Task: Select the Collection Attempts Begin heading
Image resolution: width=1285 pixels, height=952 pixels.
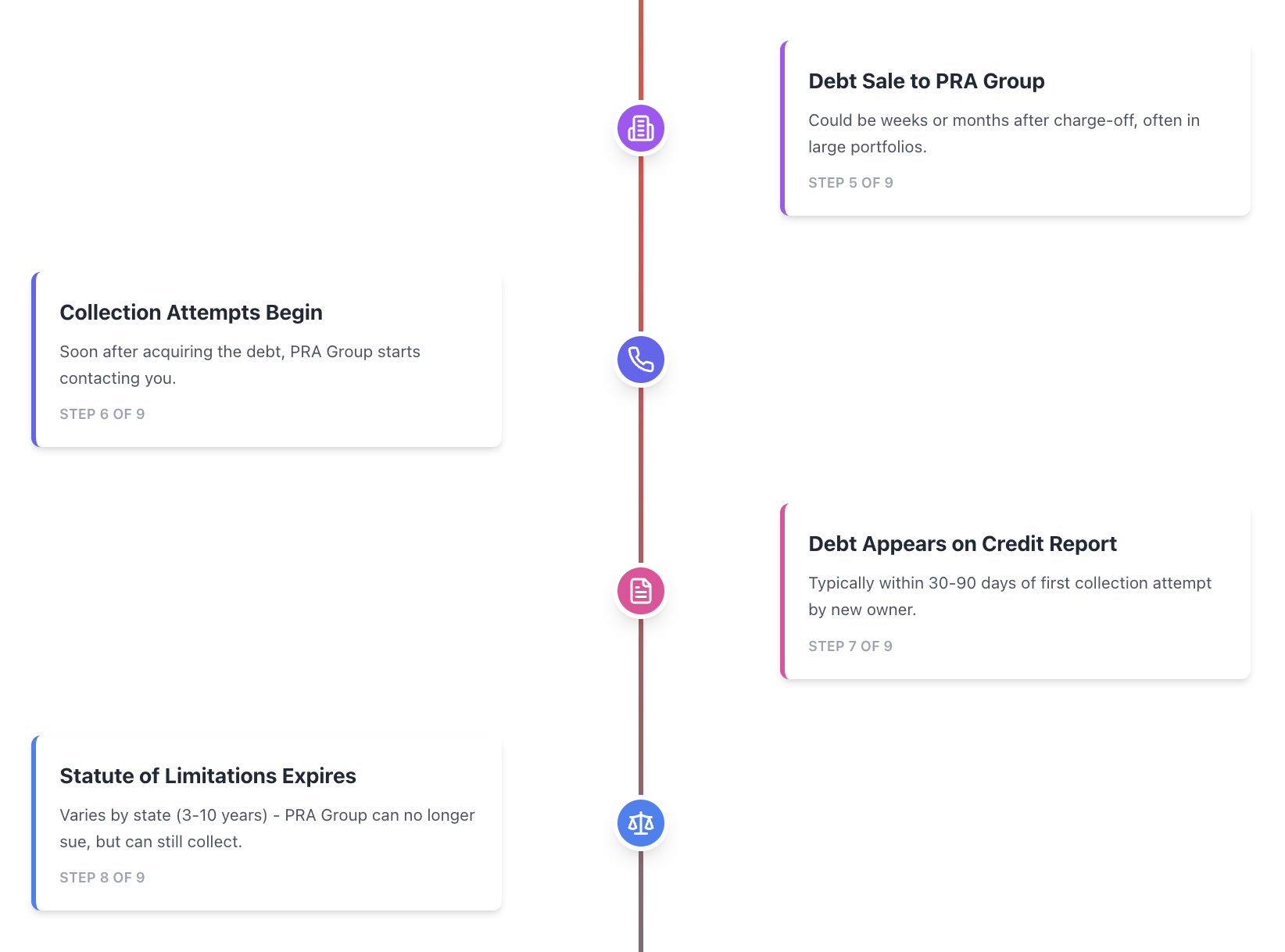Action: pyautogui.click(x=191, y=313)
